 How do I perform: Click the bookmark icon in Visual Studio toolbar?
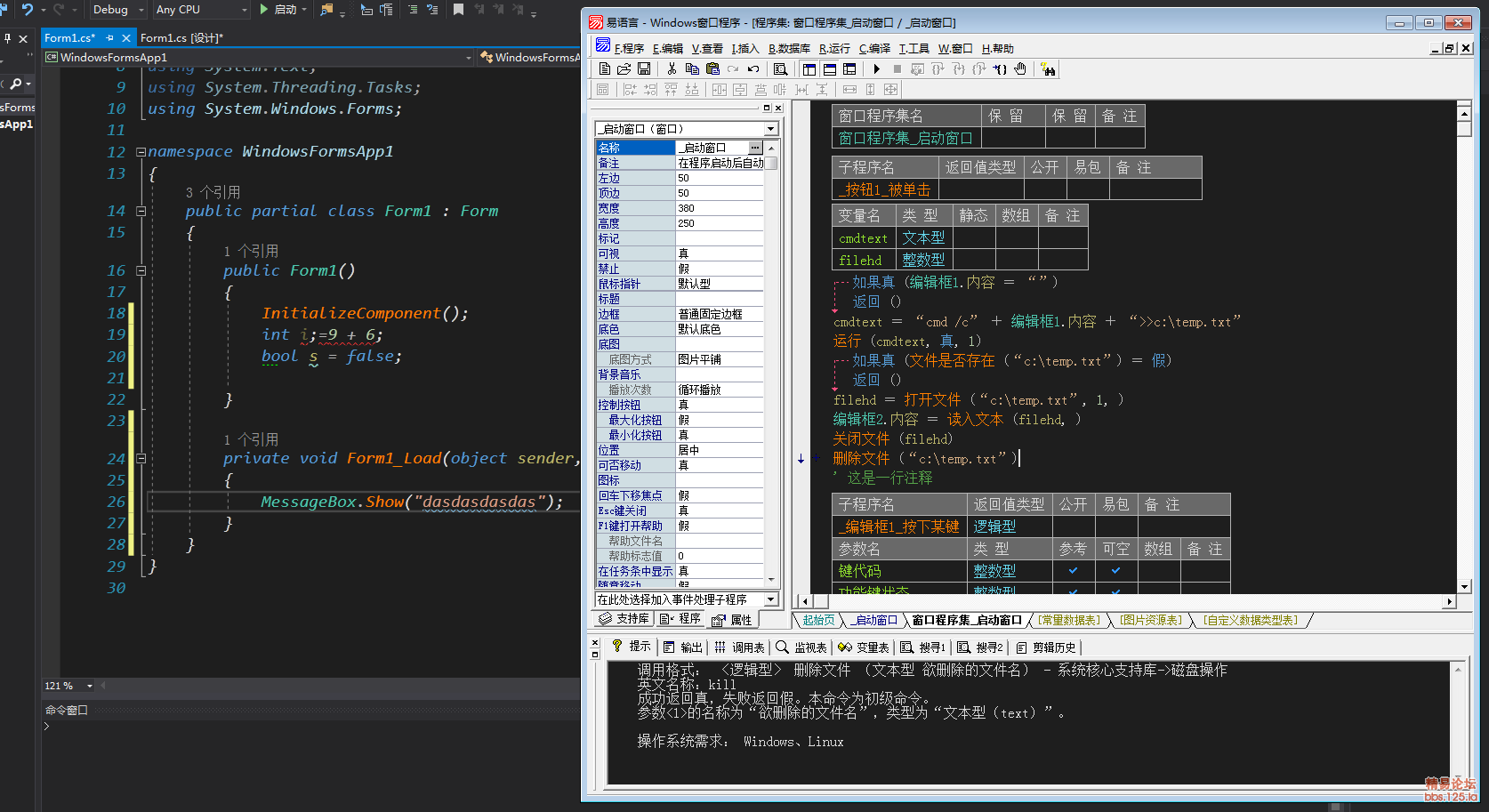pos(458,9)
